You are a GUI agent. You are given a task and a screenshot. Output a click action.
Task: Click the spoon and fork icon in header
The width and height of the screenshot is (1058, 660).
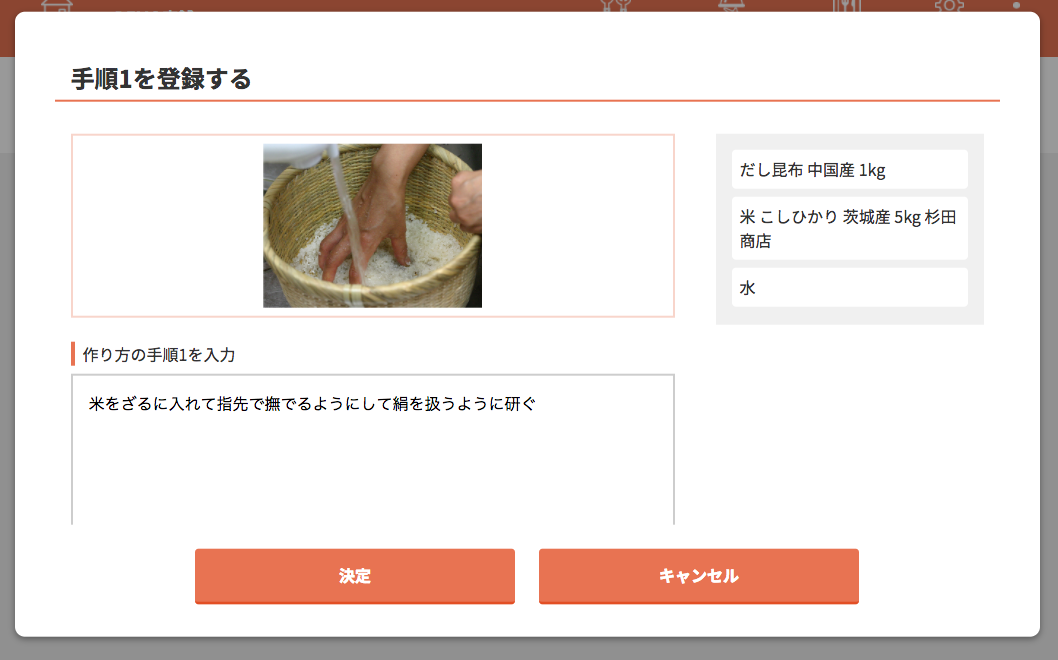pyautogui.click(x=615, y=5)
